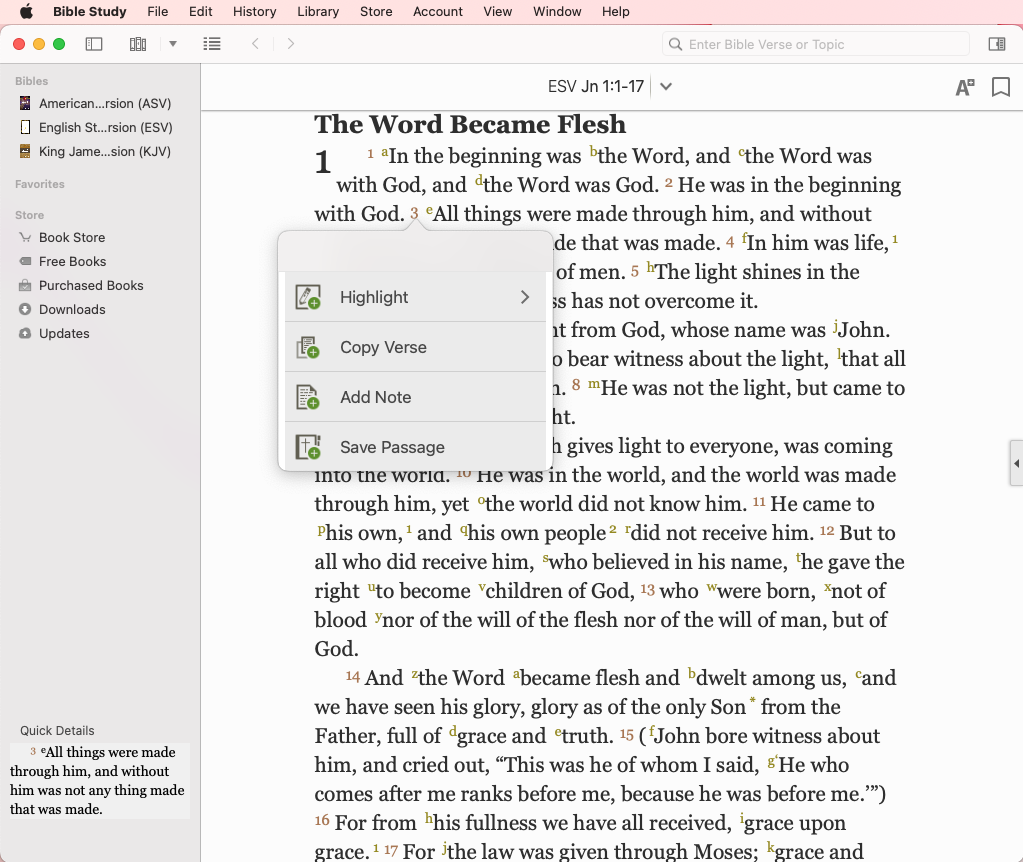The image size is (1023, 862).
Task: Select the King James Version Bible
Action: (x=104, y=151)
